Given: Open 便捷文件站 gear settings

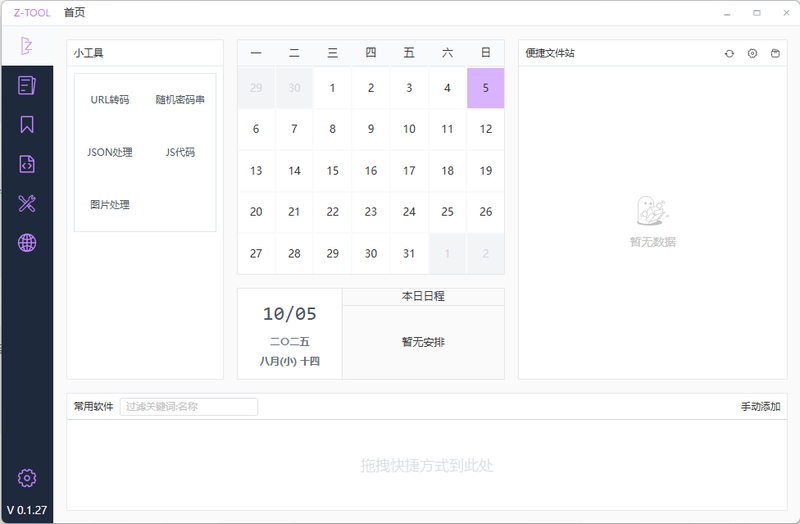Looking at the screenshot, I should 752,54.
